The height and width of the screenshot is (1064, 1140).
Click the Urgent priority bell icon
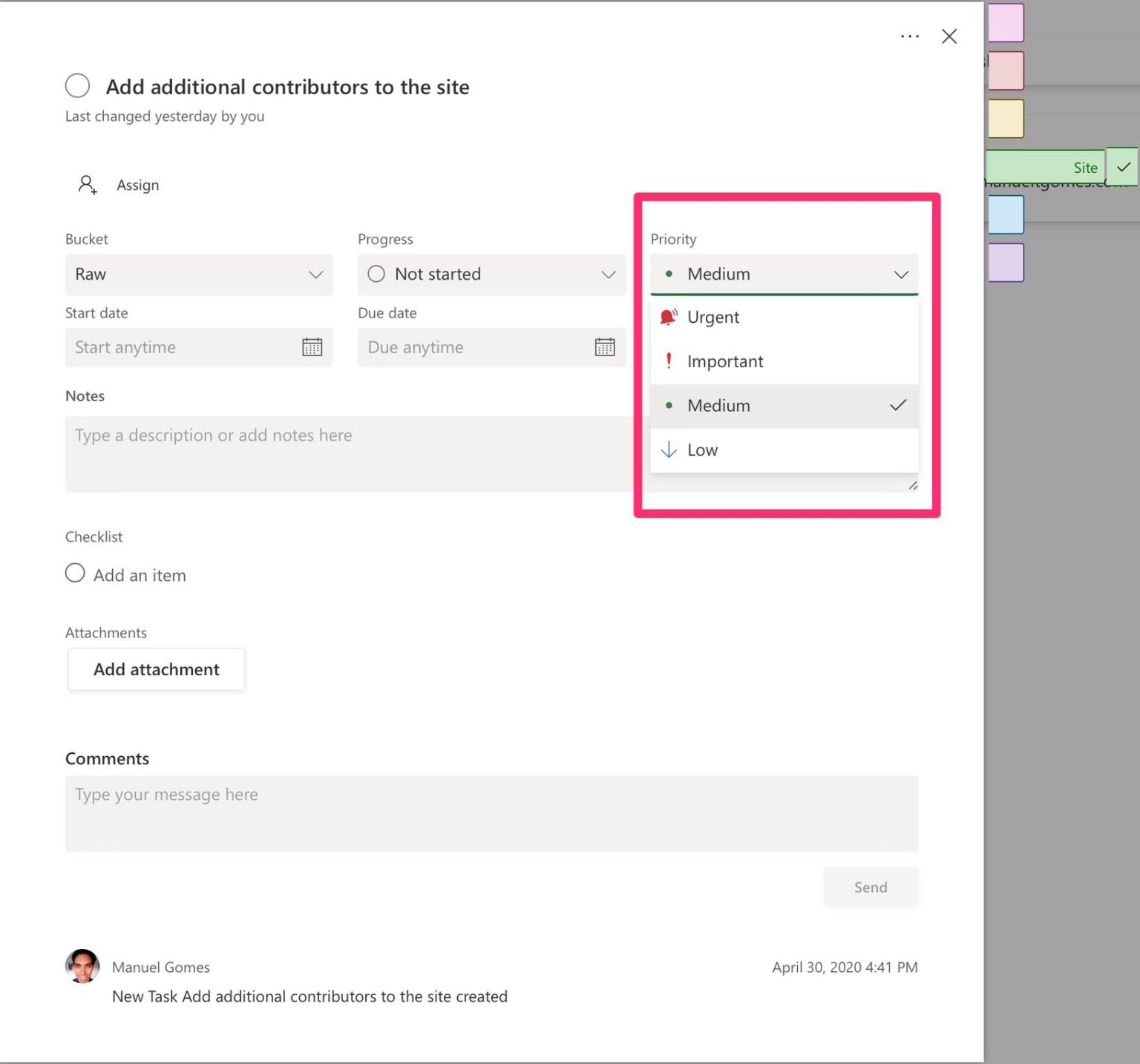coord(668,317)
